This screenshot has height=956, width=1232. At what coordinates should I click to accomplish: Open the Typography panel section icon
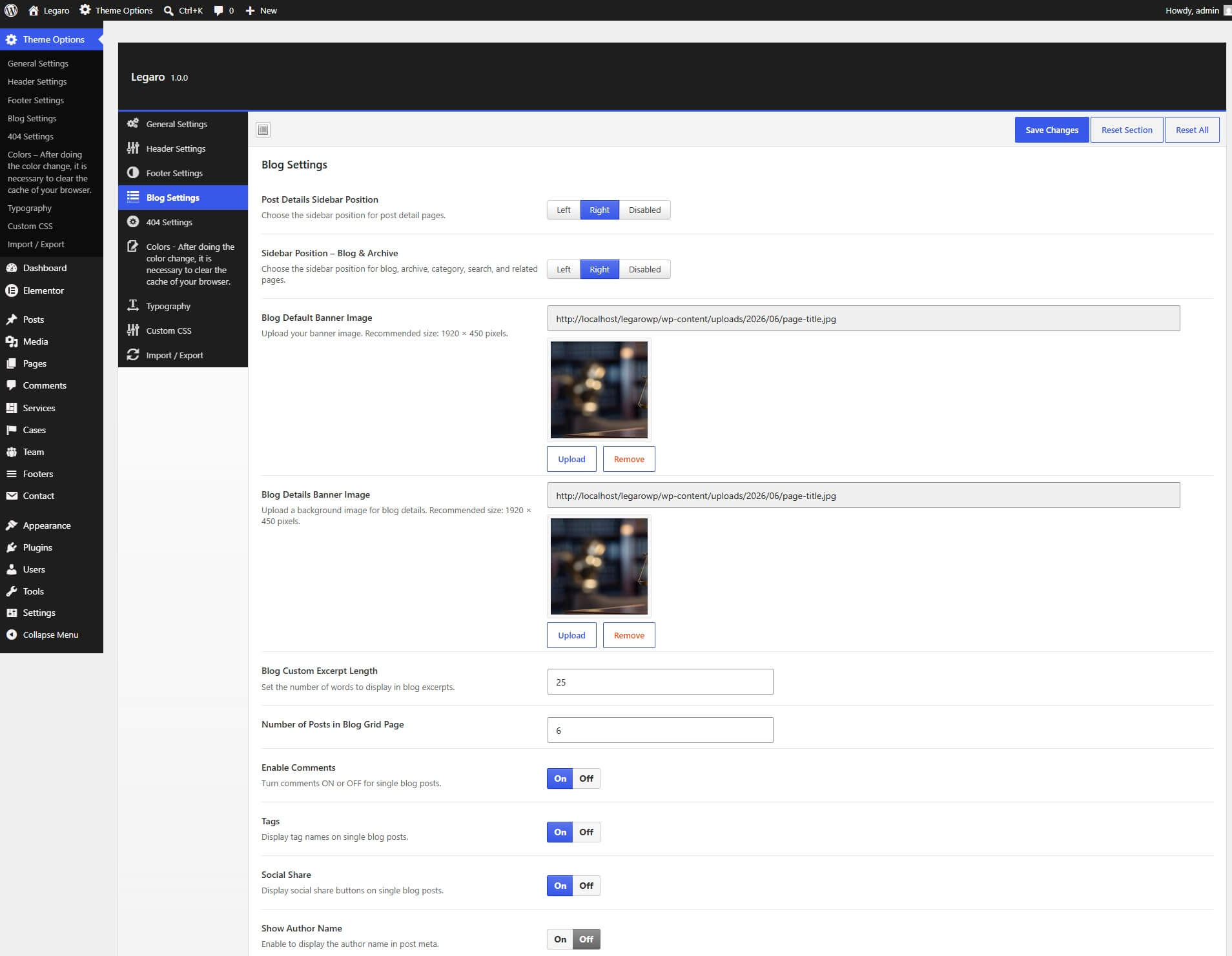(133, 306)
